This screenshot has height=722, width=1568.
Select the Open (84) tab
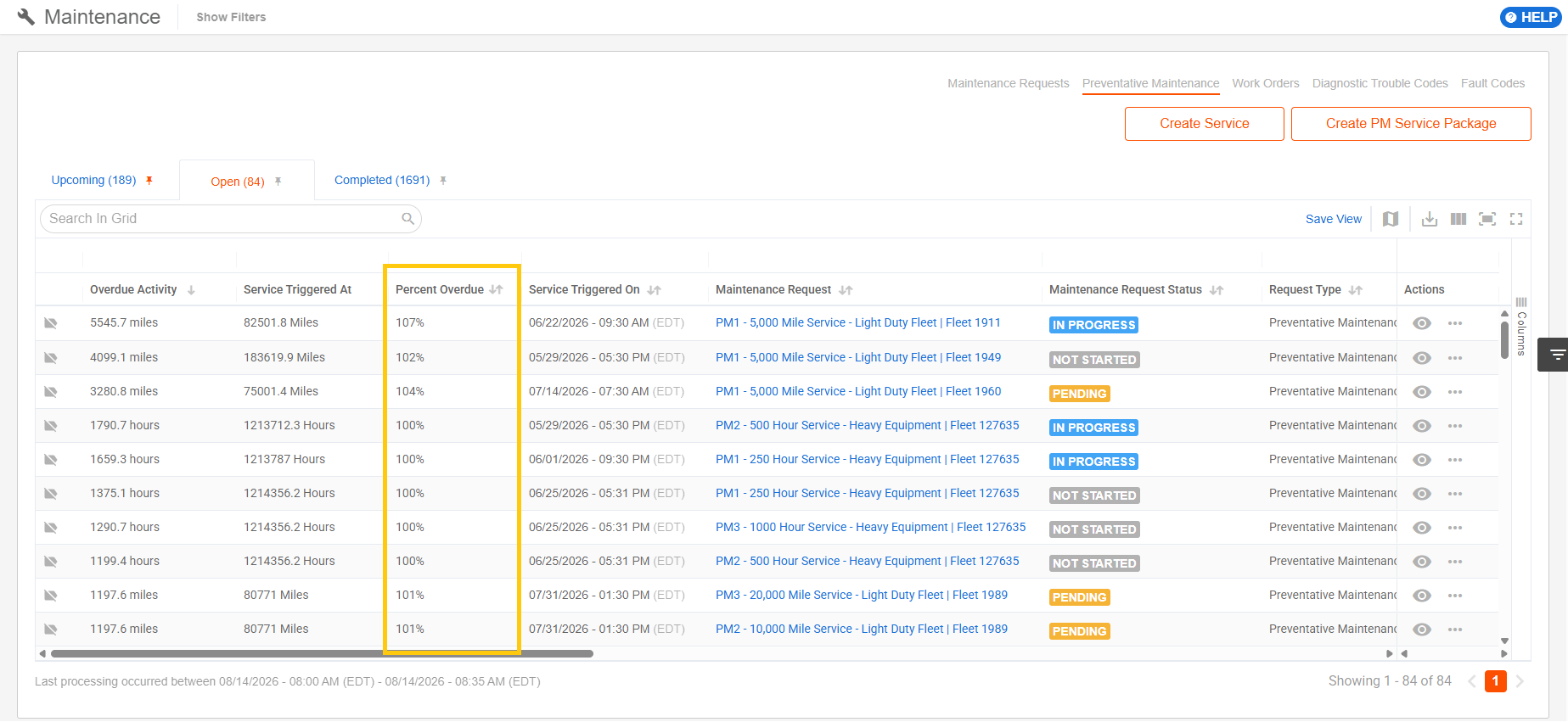(238, 182)
